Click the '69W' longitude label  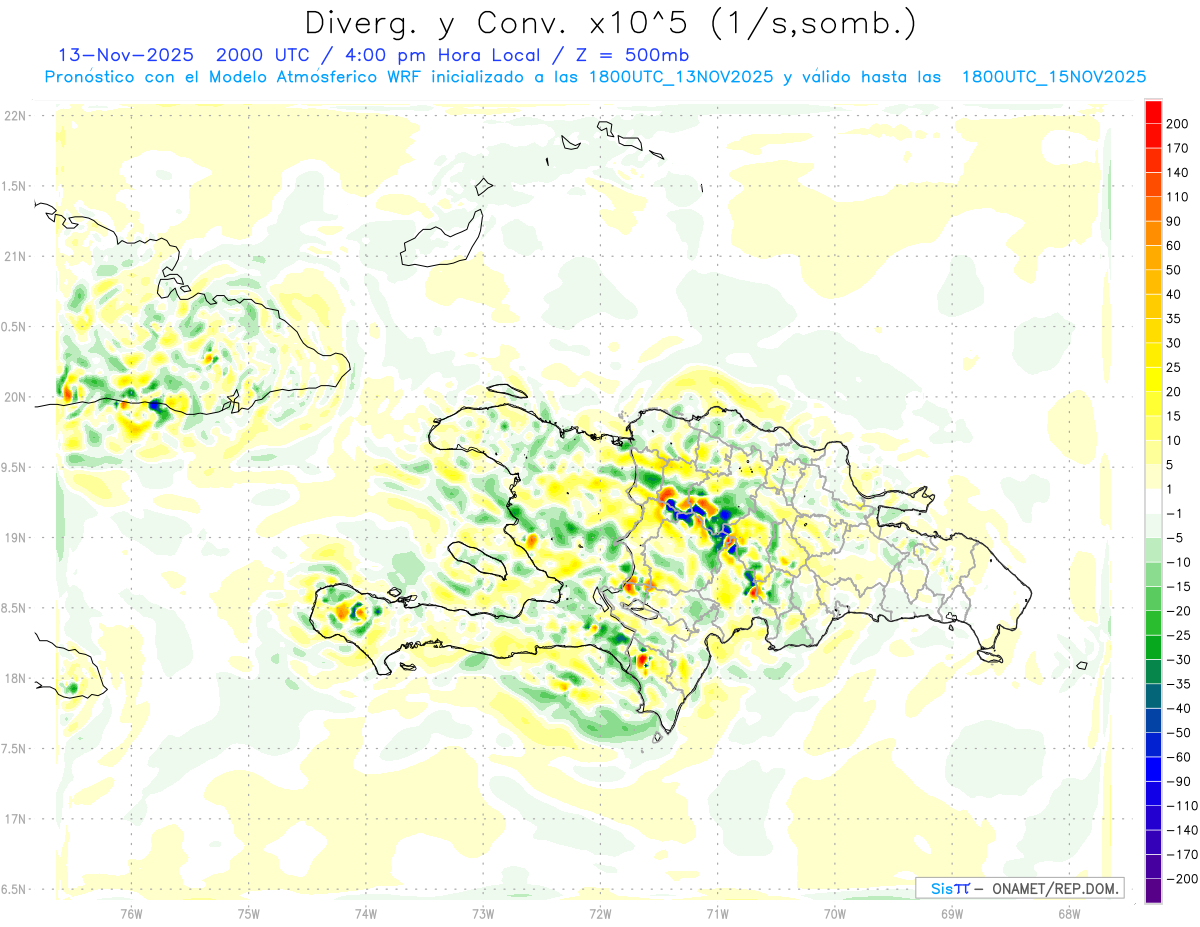pos(952,913)
